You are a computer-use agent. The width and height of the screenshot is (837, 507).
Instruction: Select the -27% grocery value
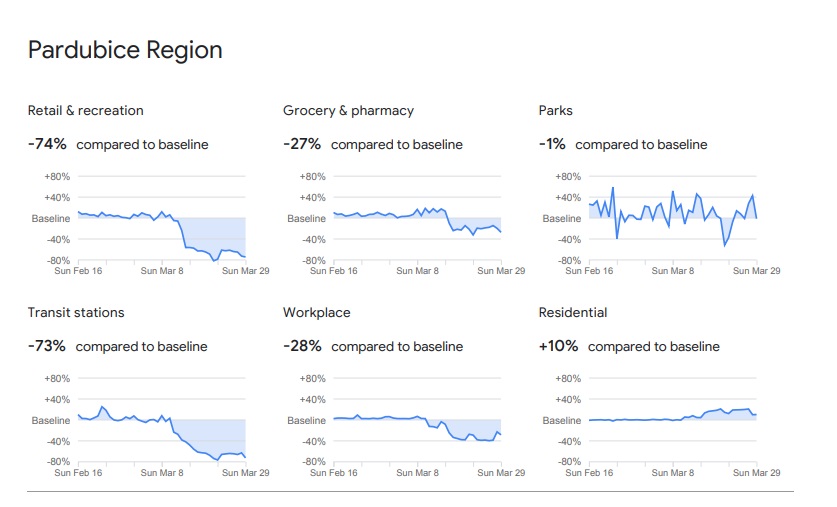point(302,144)
